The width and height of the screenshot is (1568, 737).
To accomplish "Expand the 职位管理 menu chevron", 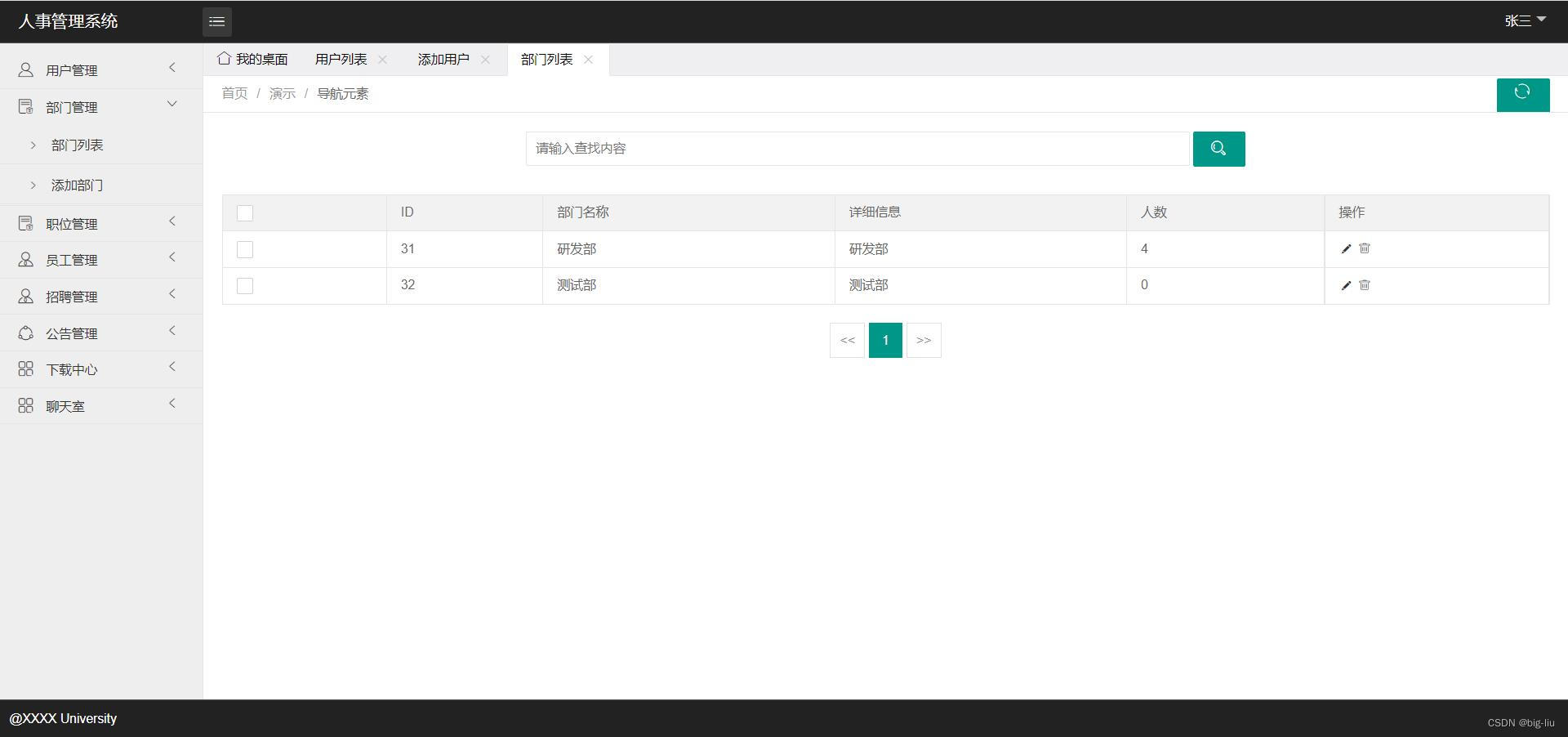I will click(172, 221).
